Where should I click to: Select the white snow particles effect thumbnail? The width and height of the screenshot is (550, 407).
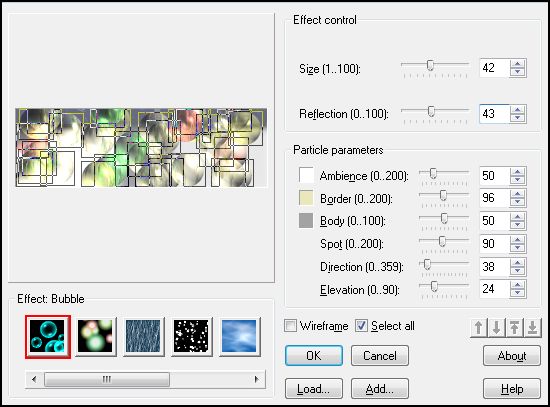click(x=192, y=336)
